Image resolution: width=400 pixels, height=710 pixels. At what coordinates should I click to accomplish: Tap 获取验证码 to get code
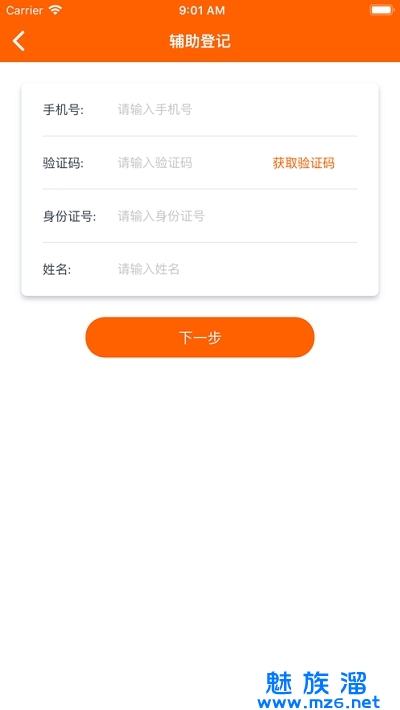coord(304,163)
